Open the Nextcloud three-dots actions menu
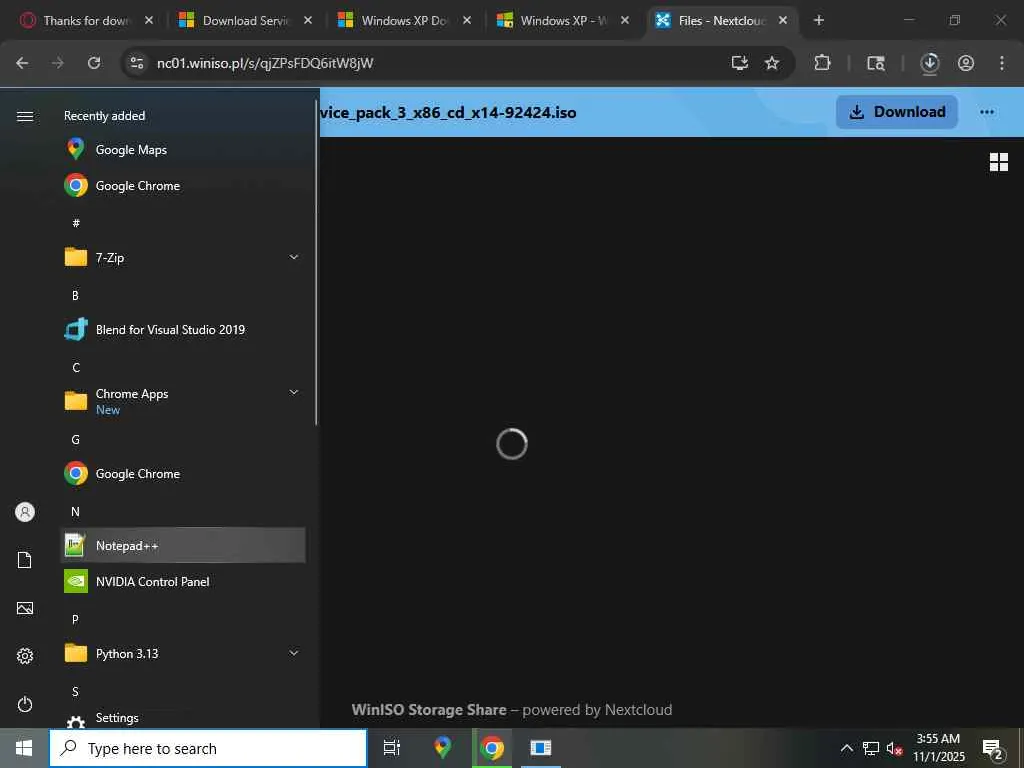1024x768 pixels. coord(987,112)
